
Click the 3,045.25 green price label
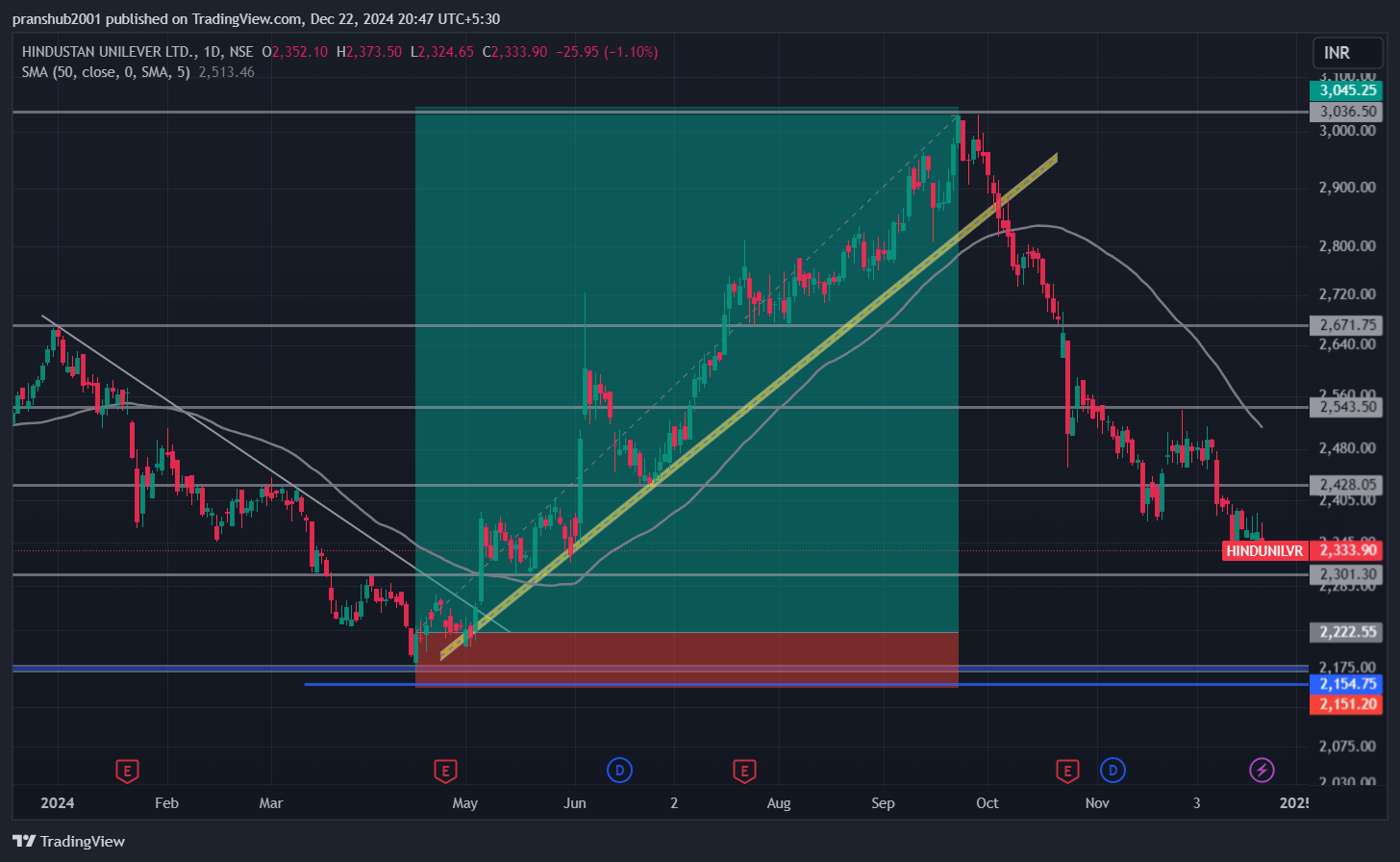coord(1347,90)
